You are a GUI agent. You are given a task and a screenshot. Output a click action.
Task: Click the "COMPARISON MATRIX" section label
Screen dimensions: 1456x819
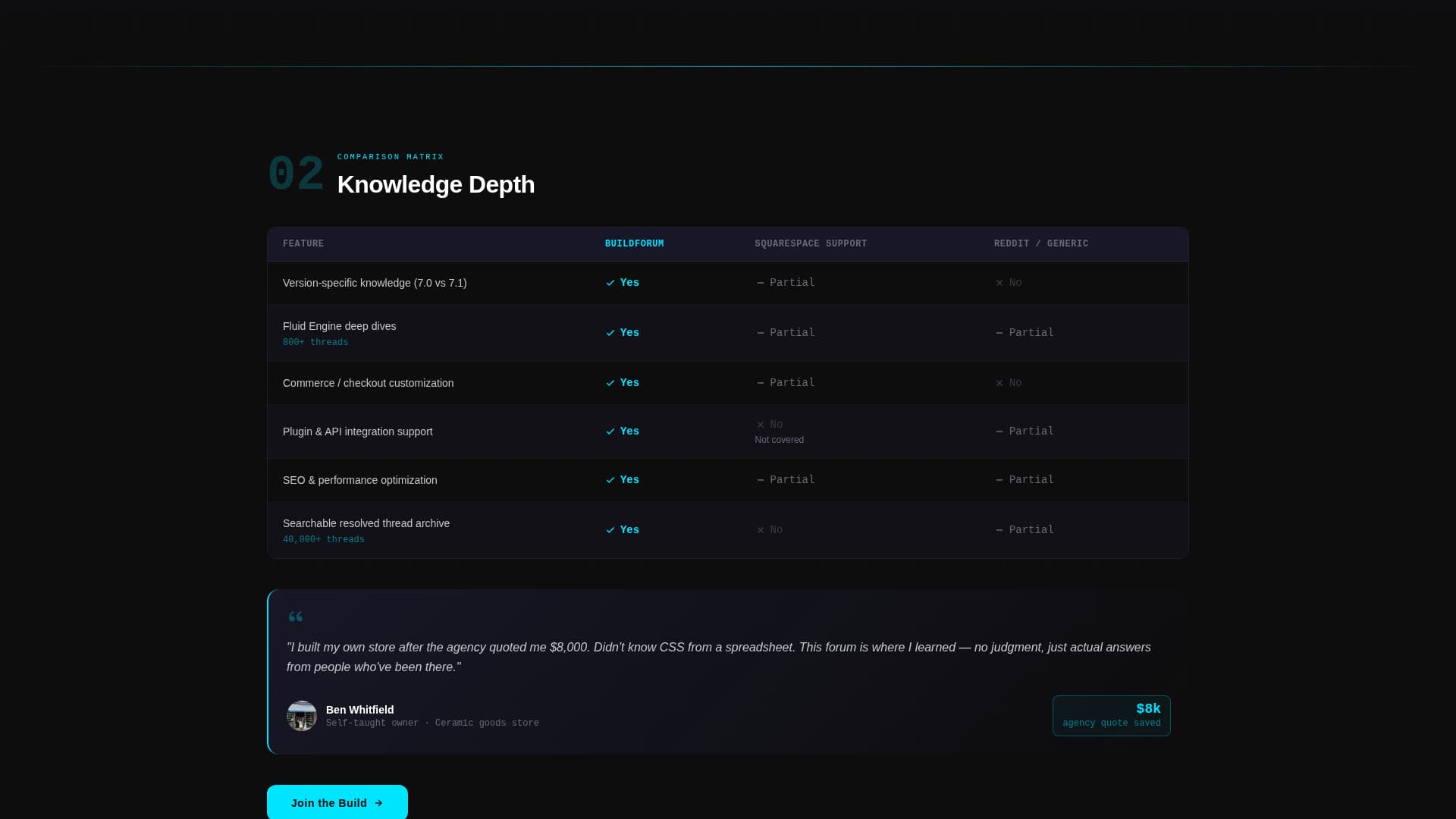(391, 157)
